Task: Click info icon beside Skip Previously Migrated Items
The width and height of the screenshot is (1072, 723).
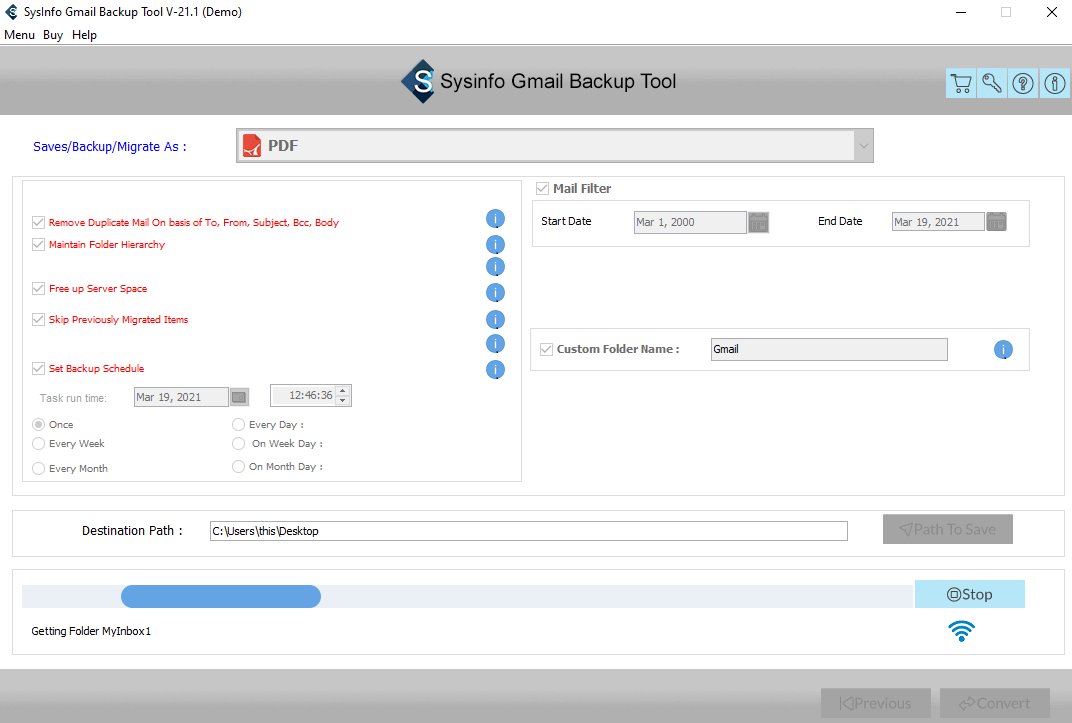Action: click(x=495, y=320)
